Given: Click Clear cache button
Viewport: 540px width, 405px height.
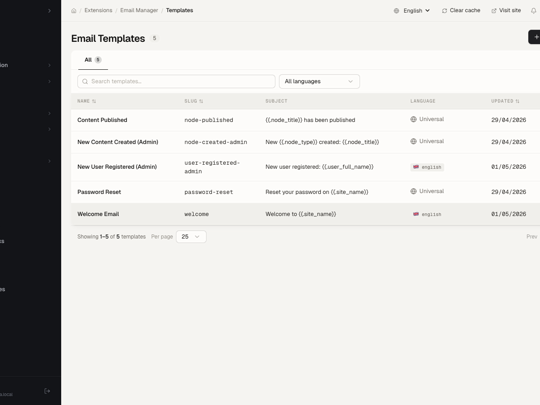Looking at the screenshot, I should click(x=461, y=10).
